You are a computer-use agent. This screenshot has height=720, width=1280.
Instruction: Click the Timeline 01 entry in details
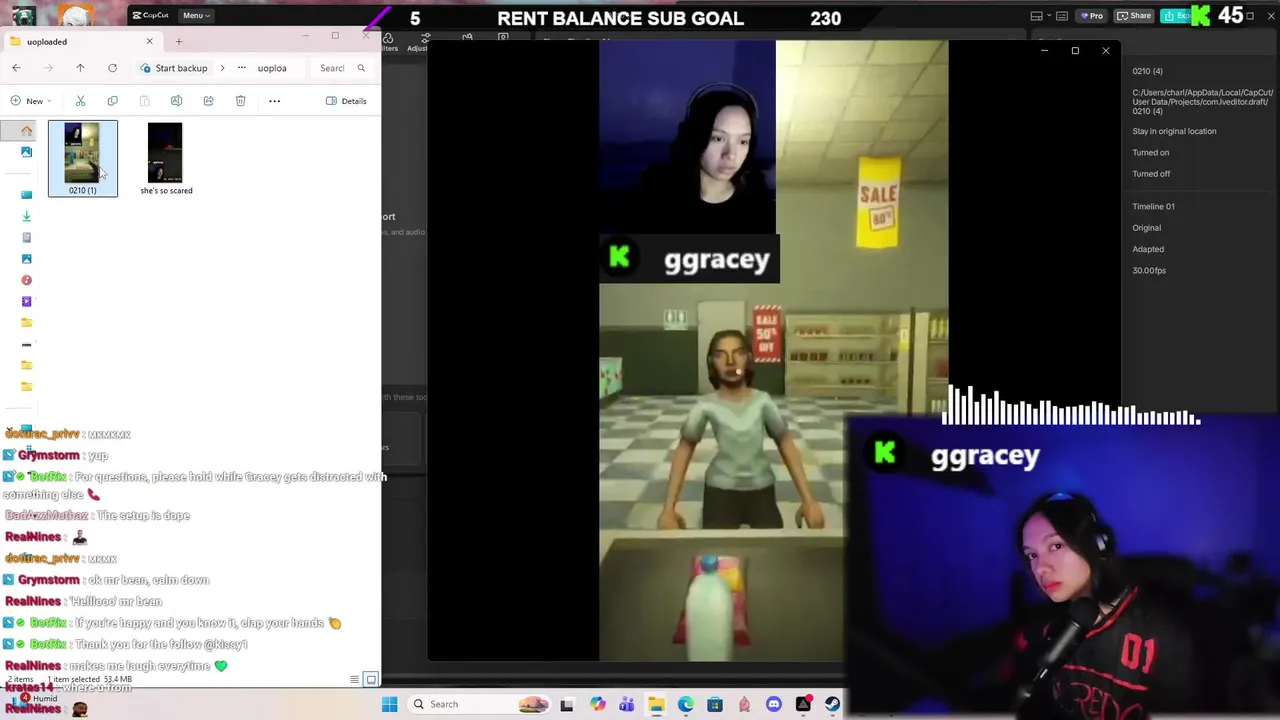point(1153,207)
